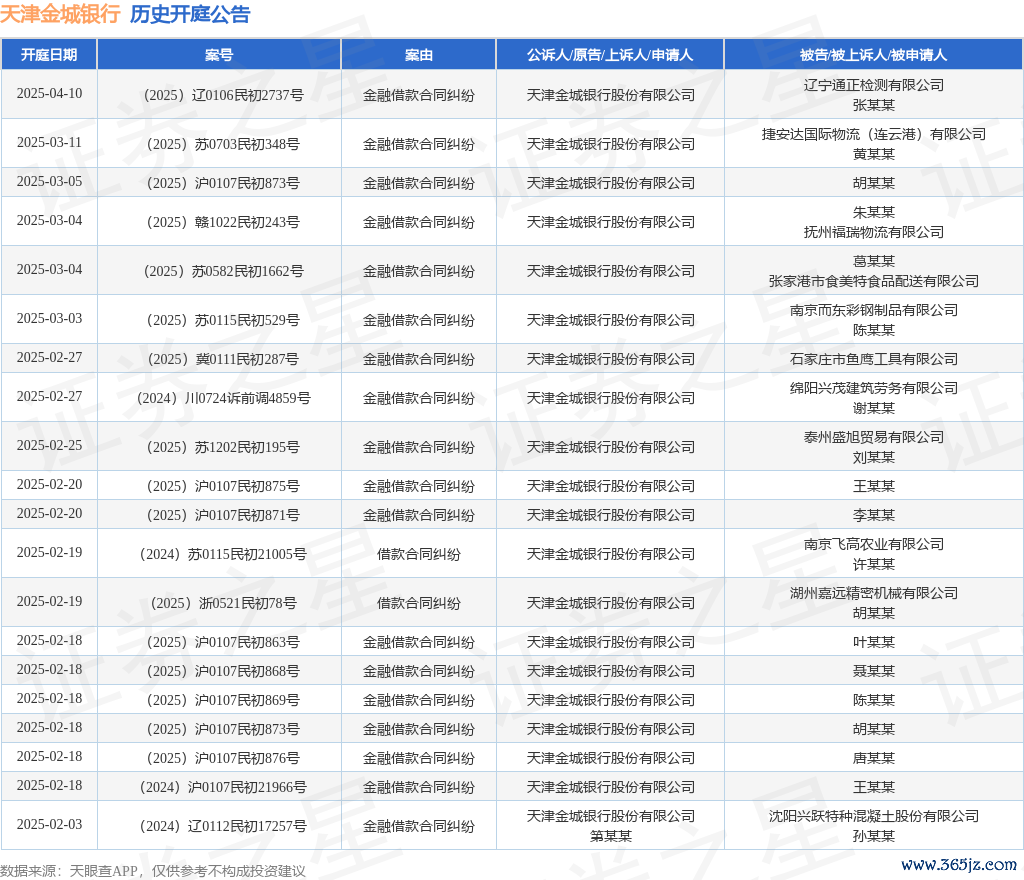Click case number 辽0112民初17257号
The image size is (1024, 880).
[223, 826]
